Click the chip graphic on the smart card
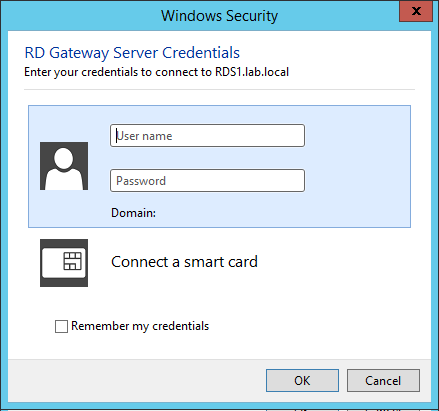This screenshot has width=439, height=411. pos(72,261)
